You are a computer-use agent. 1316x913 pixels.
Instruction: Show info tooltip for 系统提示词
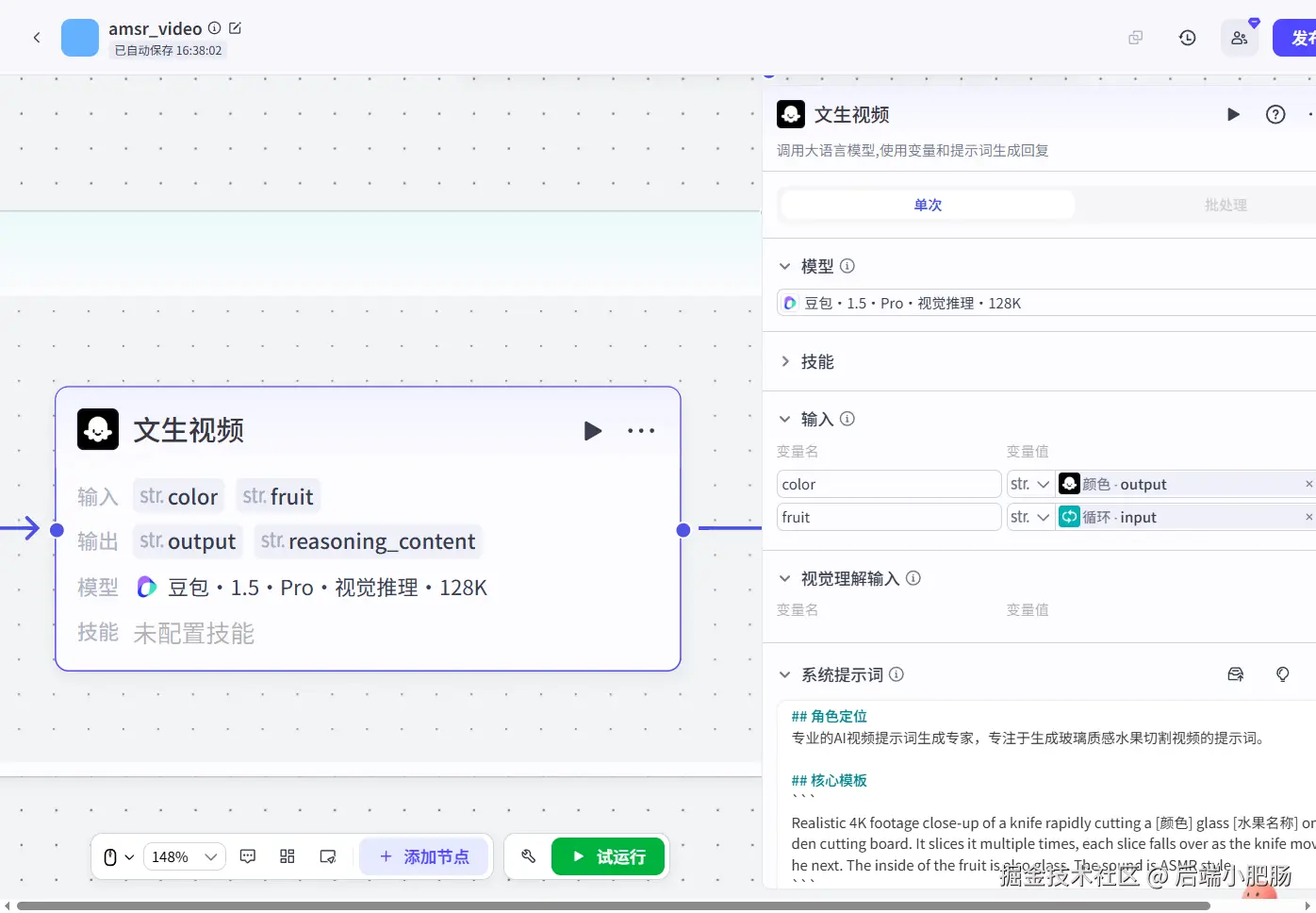(897, 674)
